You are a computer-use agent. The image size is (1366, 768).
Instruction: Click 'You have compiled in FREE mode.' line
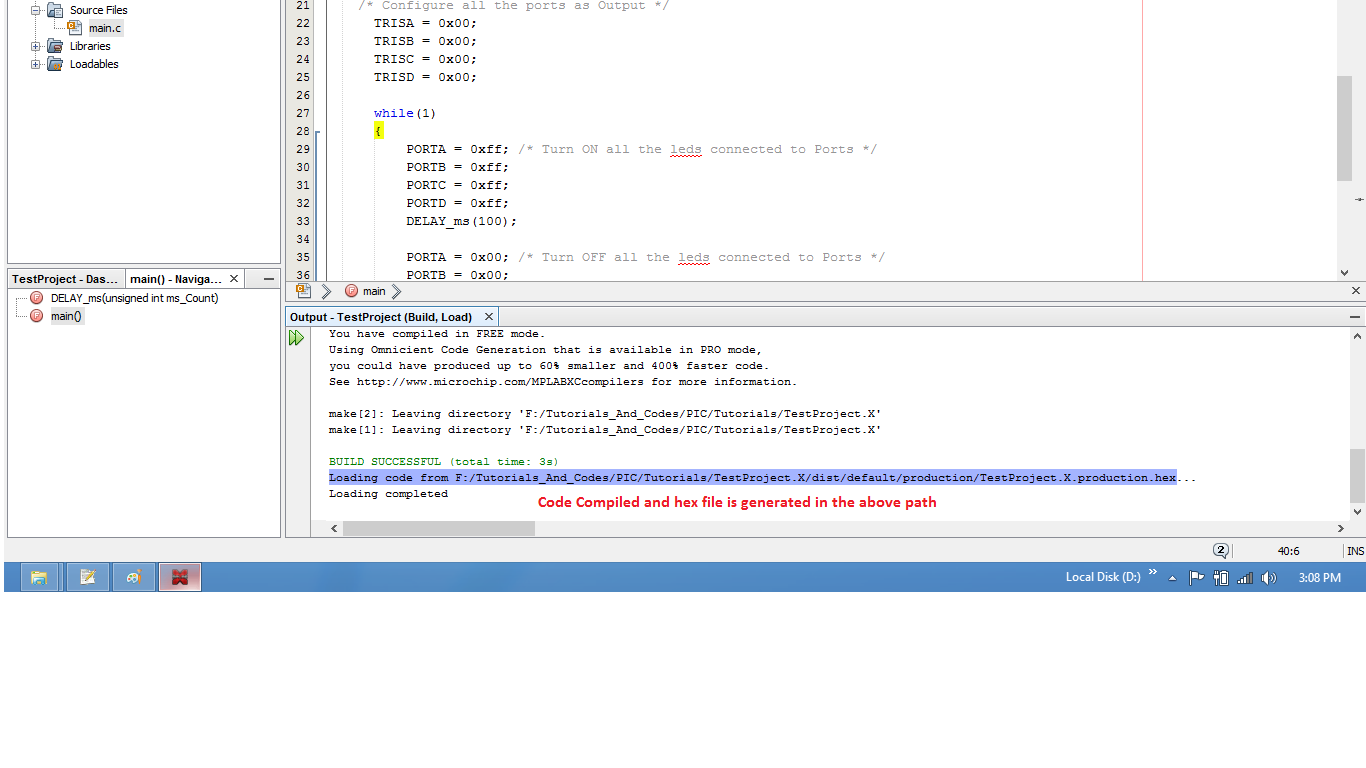coord(437,334)
